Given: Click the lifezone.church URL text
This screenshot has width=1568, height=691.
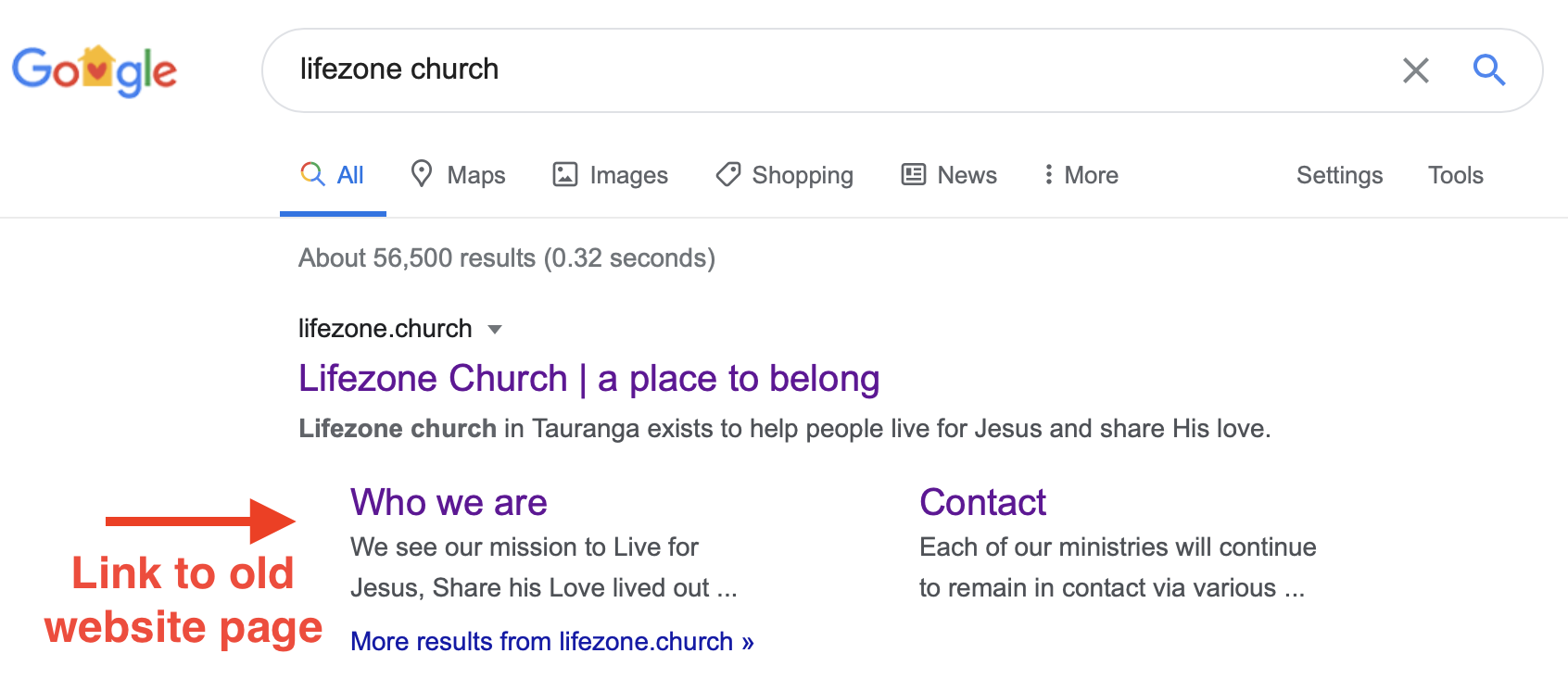Looking at the screenshot, I should (386, 329).
